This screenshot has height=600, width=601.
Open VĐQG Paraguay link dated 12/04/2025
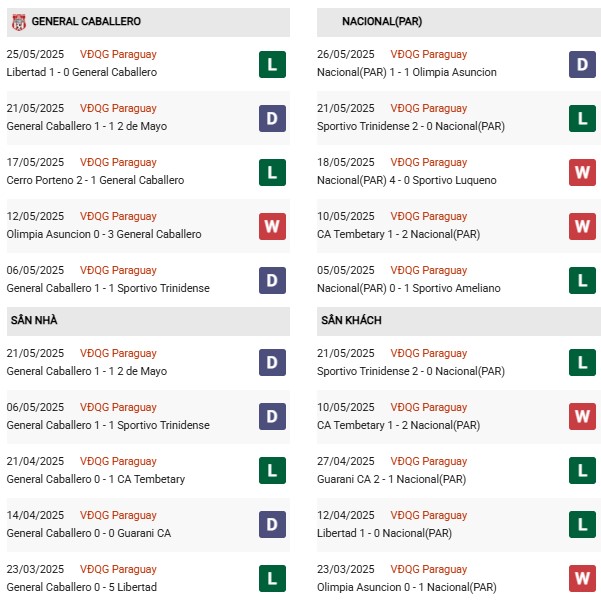point(429,515)
